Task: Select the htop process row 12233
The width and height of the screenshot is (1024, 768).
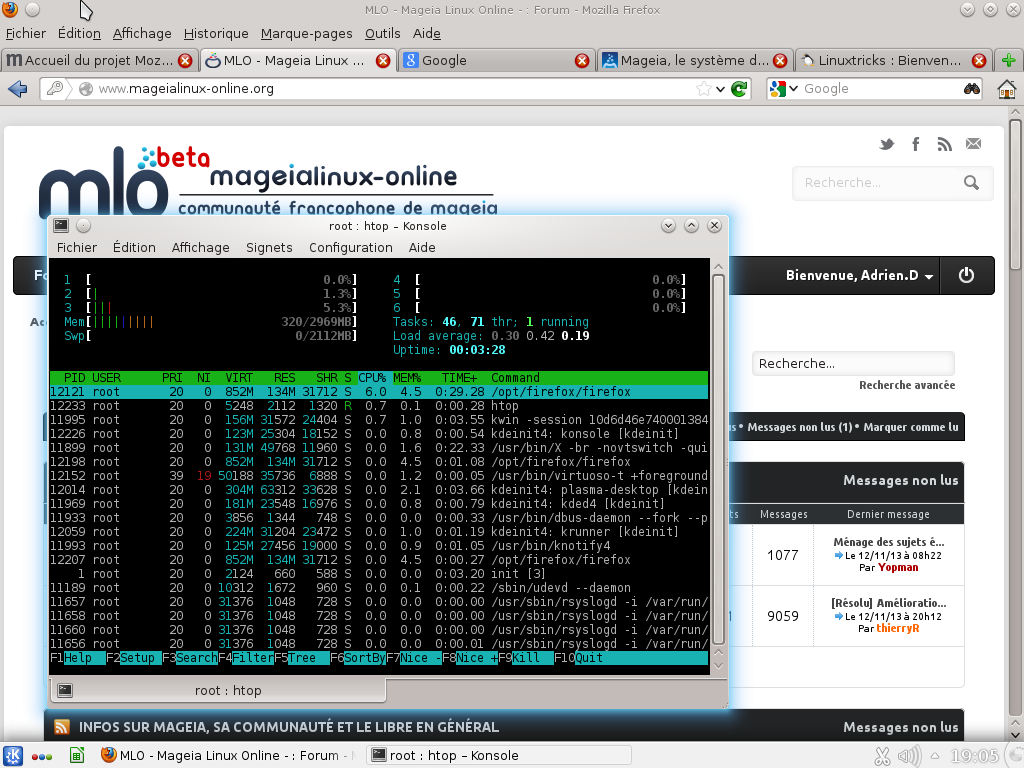Action: (x=379, y=406)
